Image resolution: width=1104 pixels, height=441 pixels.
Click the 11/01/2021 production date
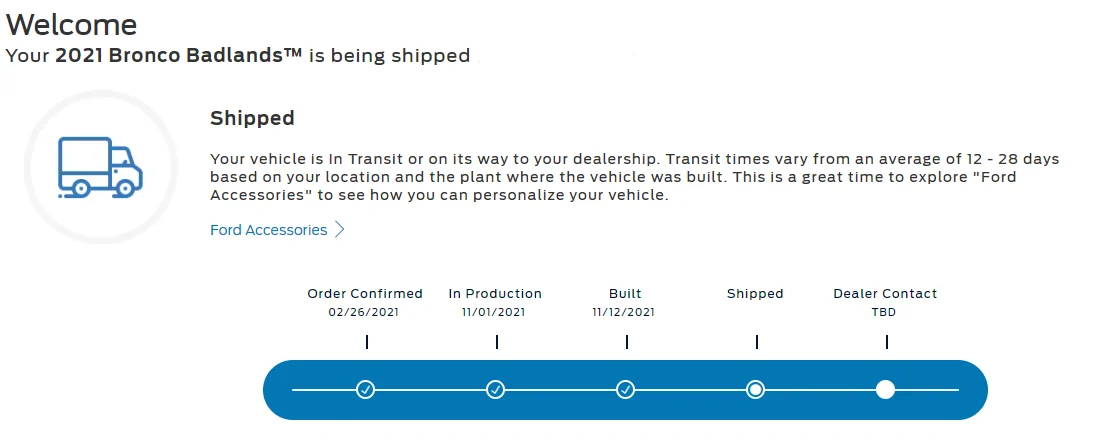pos(494,312)
